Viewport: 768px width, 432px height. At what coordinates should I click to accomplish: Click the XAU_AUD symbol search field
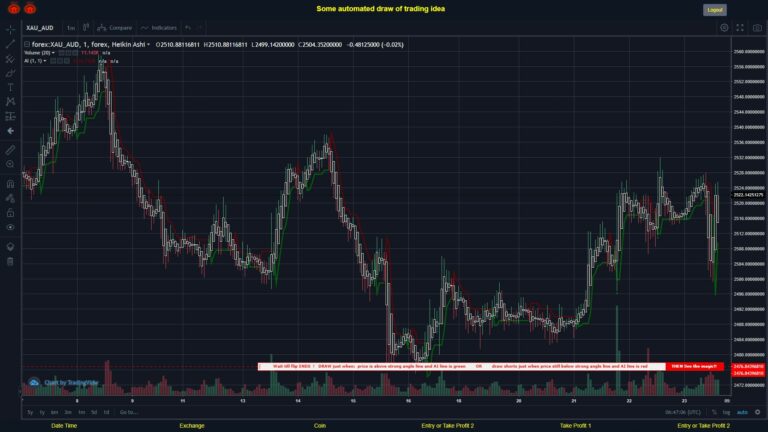coord(40,28)
